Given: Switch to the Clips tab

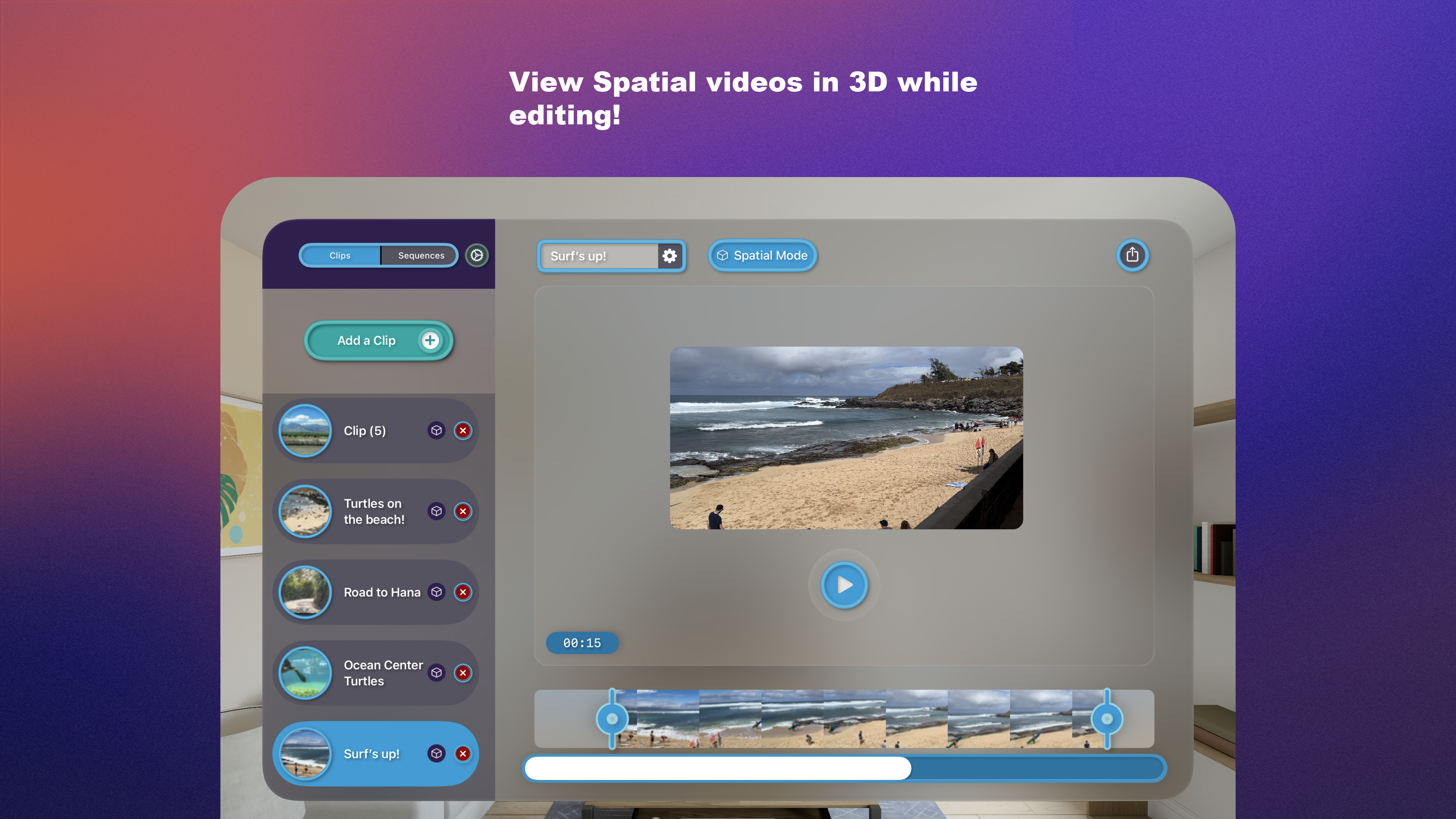Looking at the screenshot, I should coord(340,256).
